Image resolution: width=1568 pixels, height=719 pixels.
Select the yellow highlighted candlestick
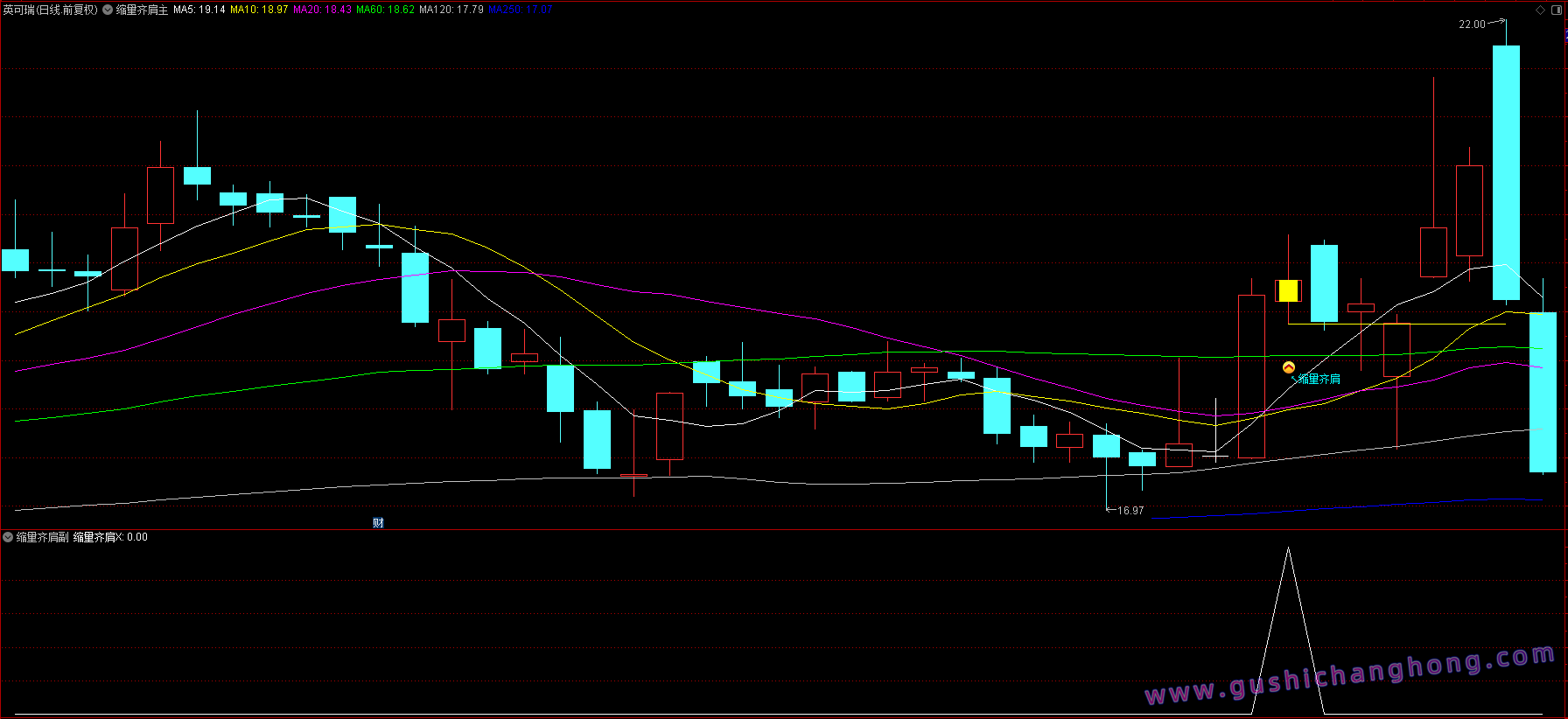(x=1288, y=290)
